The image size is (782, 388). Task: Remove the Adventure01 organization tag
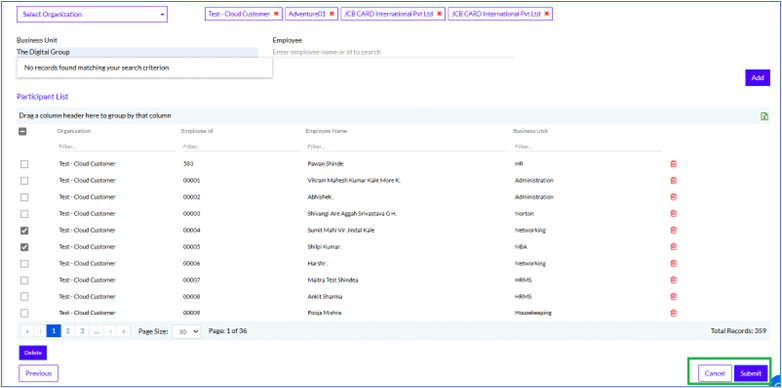pyautogui.click(x=332, y=14)
